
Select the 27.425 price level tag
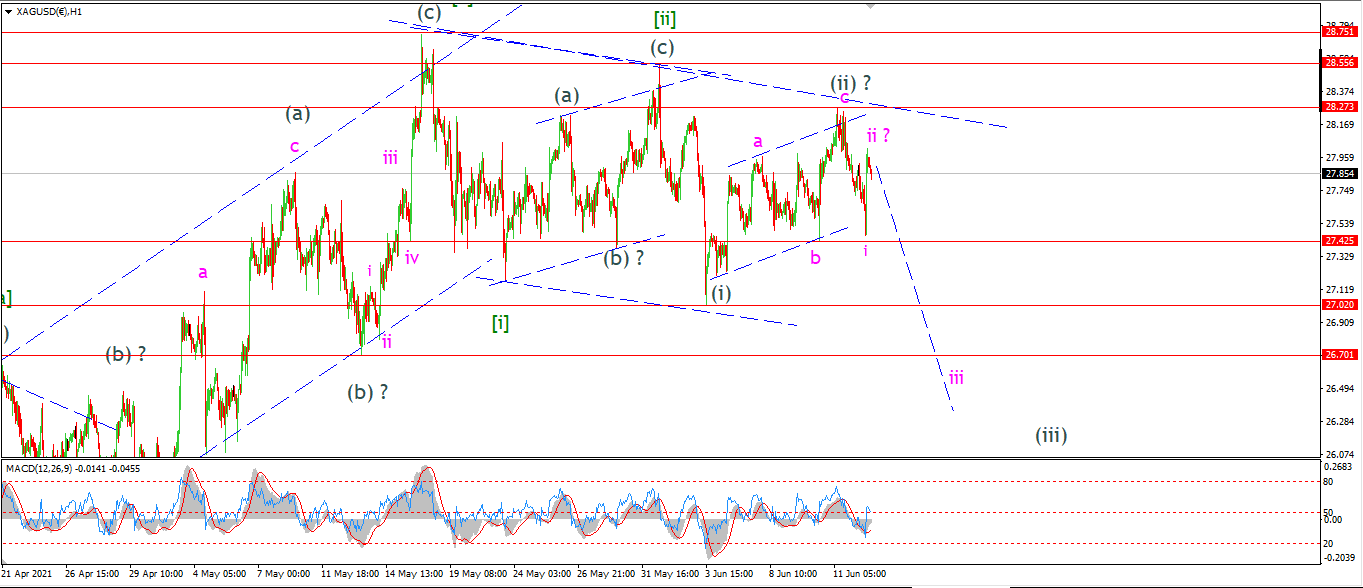(x=1341, y=241)
